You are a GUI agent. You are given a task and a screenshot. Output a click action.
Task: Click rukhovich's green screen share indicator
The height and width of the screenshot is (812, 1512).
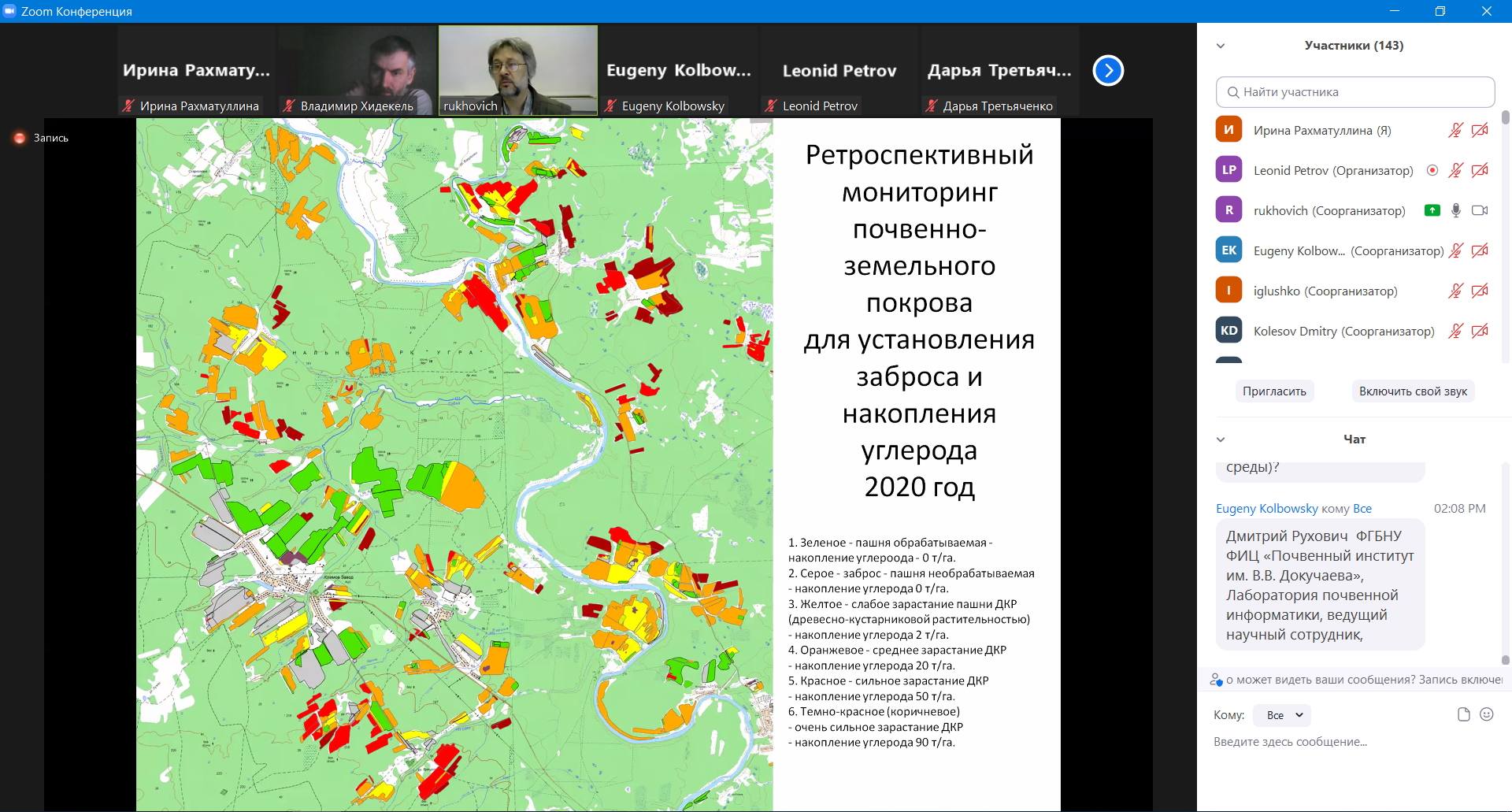[x=1432, y=210]
